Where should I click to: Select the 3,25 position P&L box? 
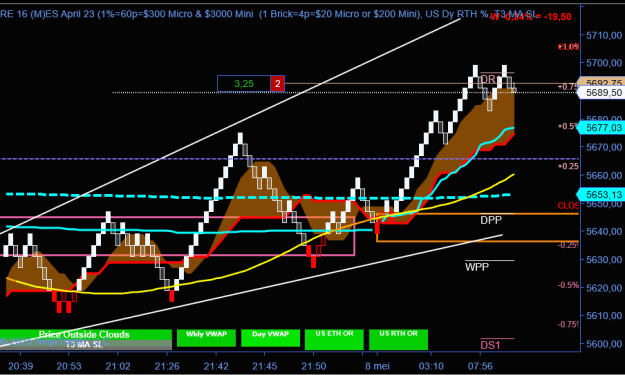244,84
